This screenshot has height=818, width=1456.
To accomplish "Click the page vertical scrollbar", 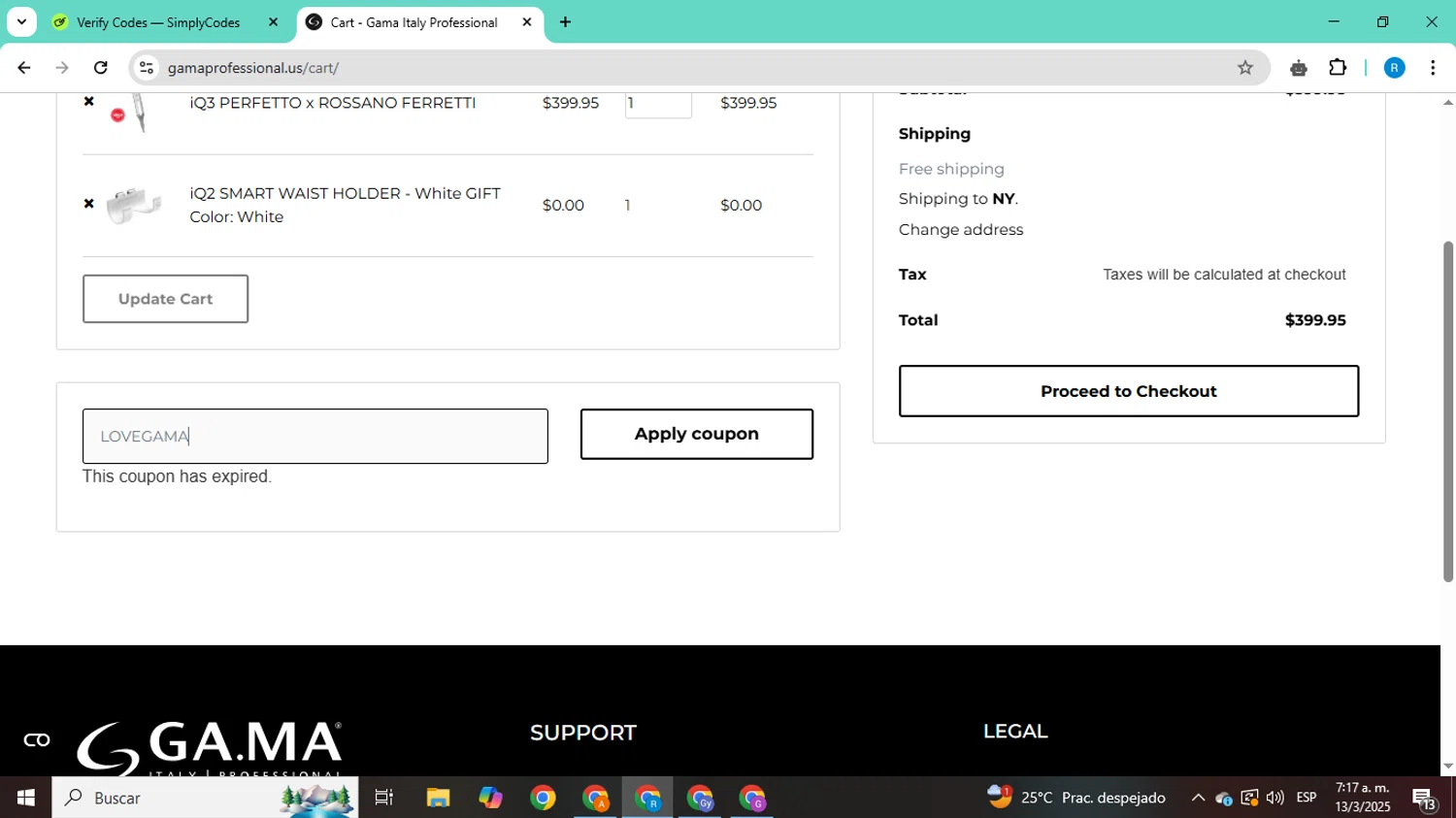I will 1448,411.
